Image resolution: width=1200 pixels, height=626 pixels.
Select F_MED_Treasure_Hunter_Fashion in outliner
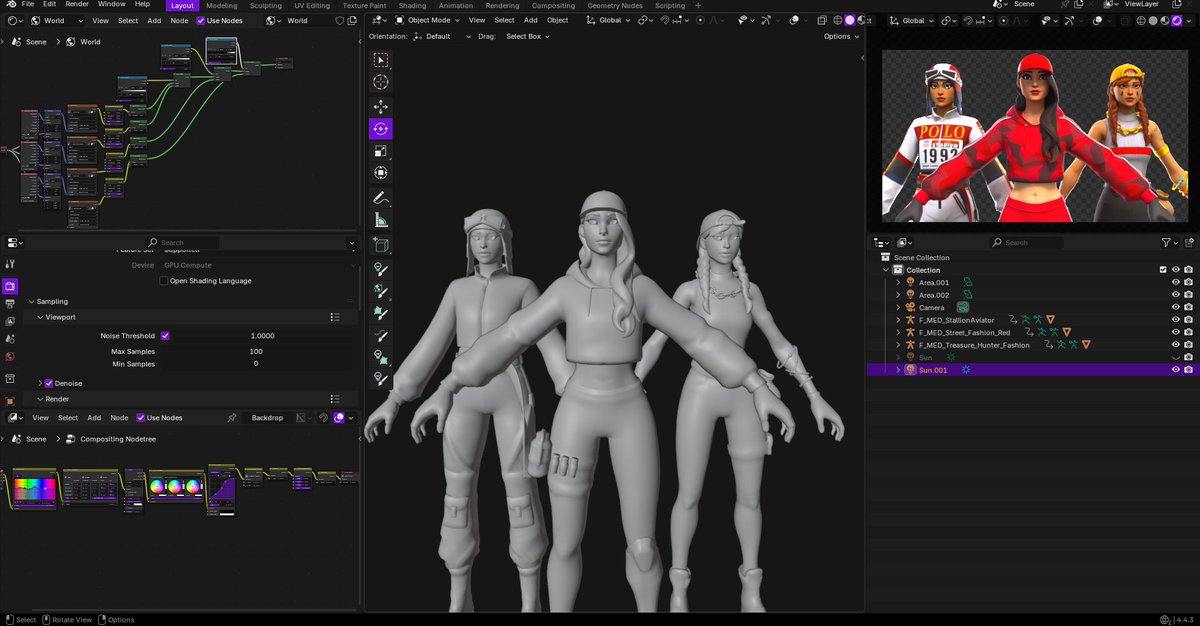[x=974, y=345]
